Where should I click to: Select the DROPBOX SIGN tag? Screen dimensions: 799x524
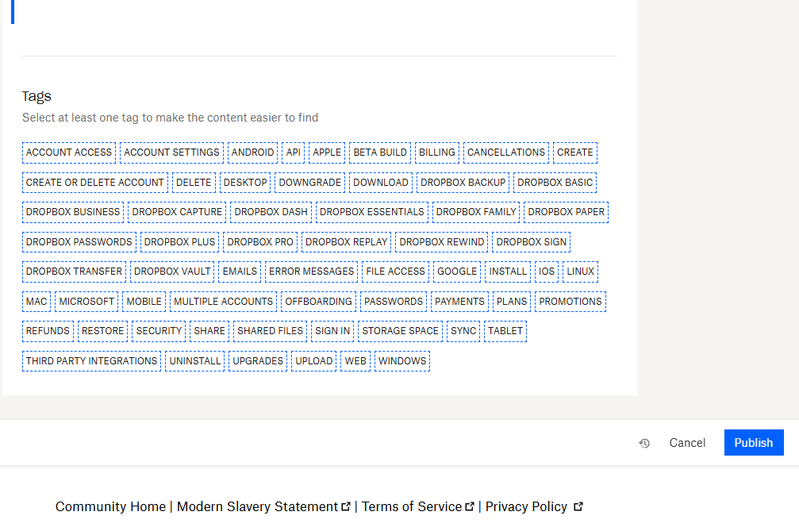click(x=531, y=242)
